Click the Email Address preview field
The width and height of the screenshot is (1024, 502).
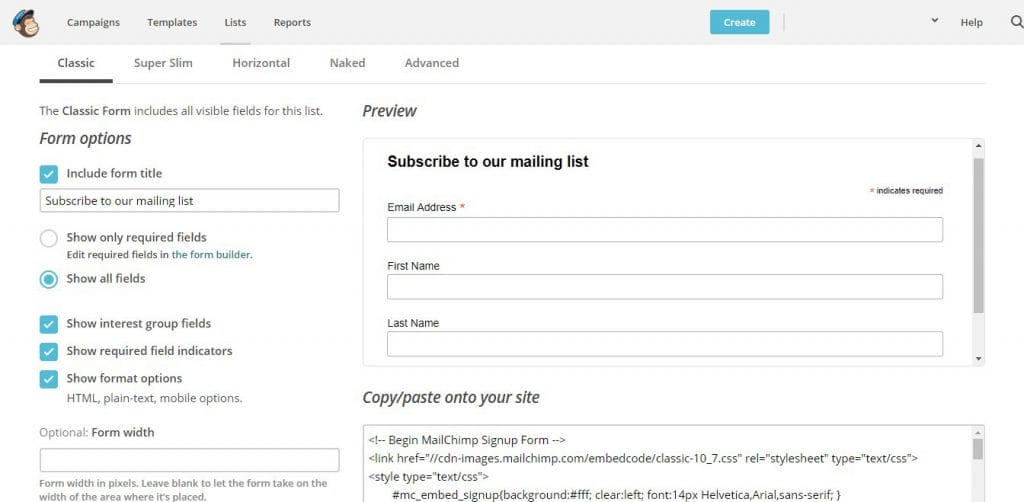pos(664,230)
